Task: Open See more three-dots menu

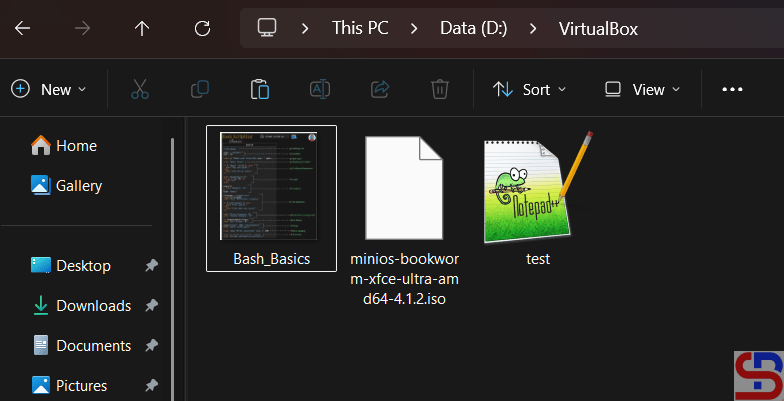Action: click(732, 89)
